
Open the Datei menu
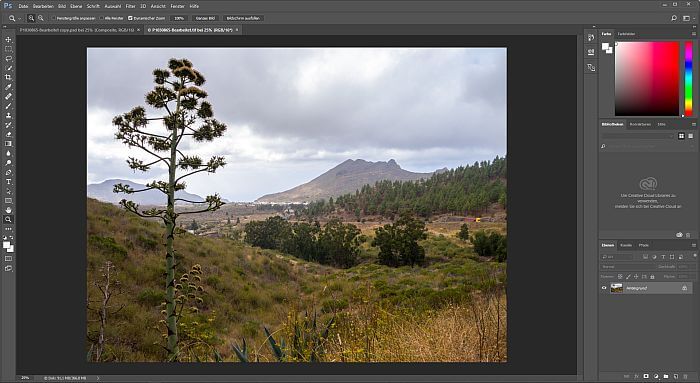[x=23, y=6]
